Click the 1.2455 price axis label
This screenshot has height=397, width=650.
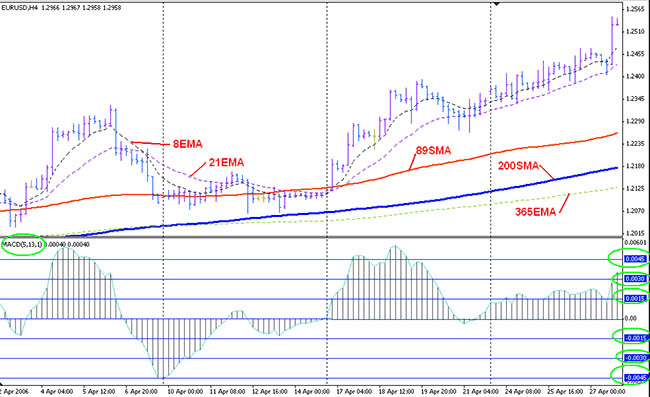(636, 54)
